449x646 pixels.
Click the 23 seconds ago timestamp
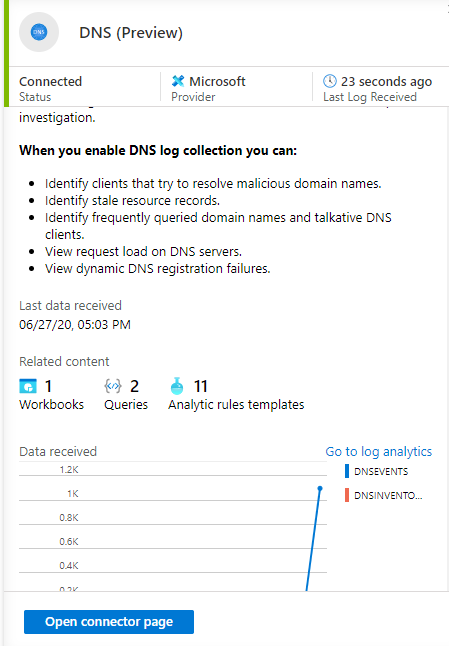pyautogui.click(x=386, y=82)
